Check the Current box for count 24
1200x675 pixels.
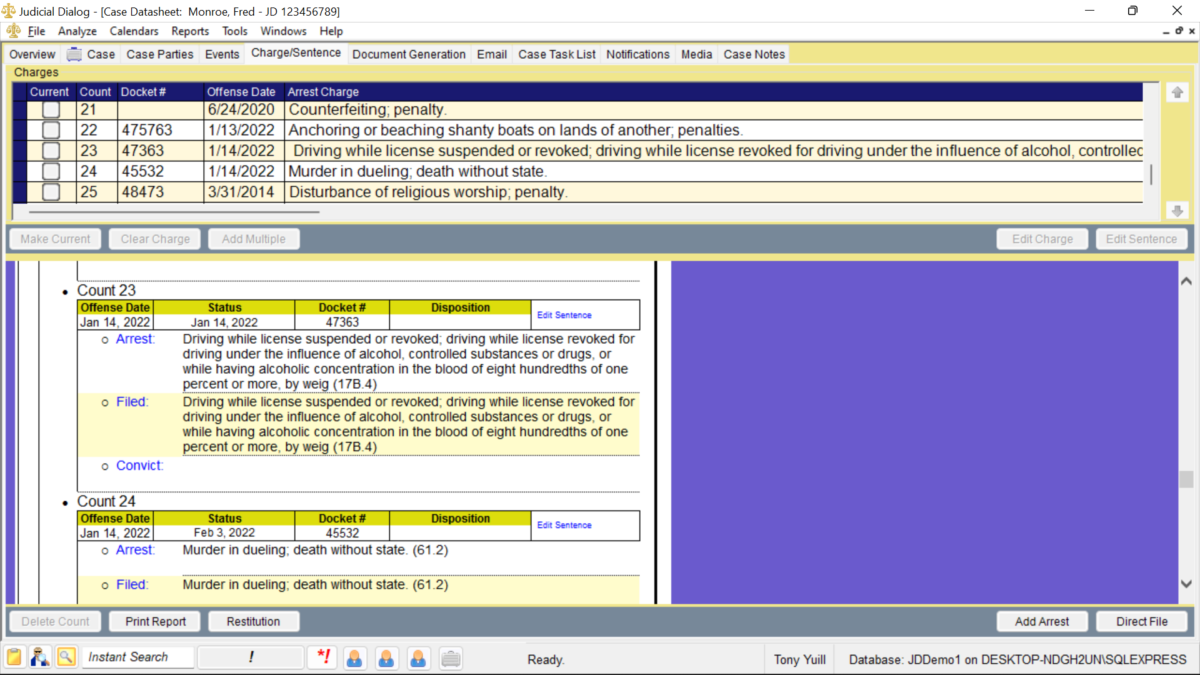click(50, 171)
